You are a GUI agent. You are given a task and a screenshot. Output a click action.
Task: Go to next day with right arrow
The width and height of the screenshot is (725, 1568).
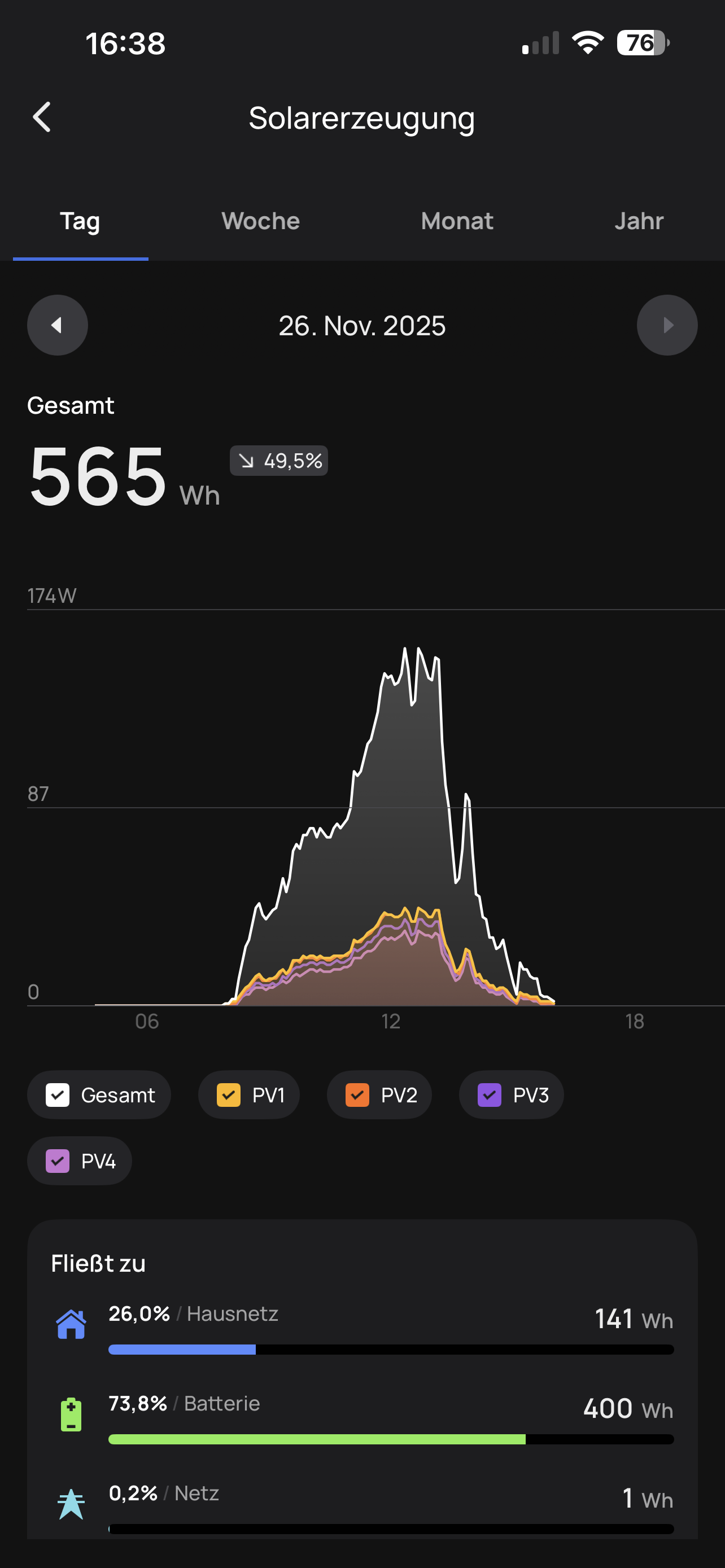point(667,325)
